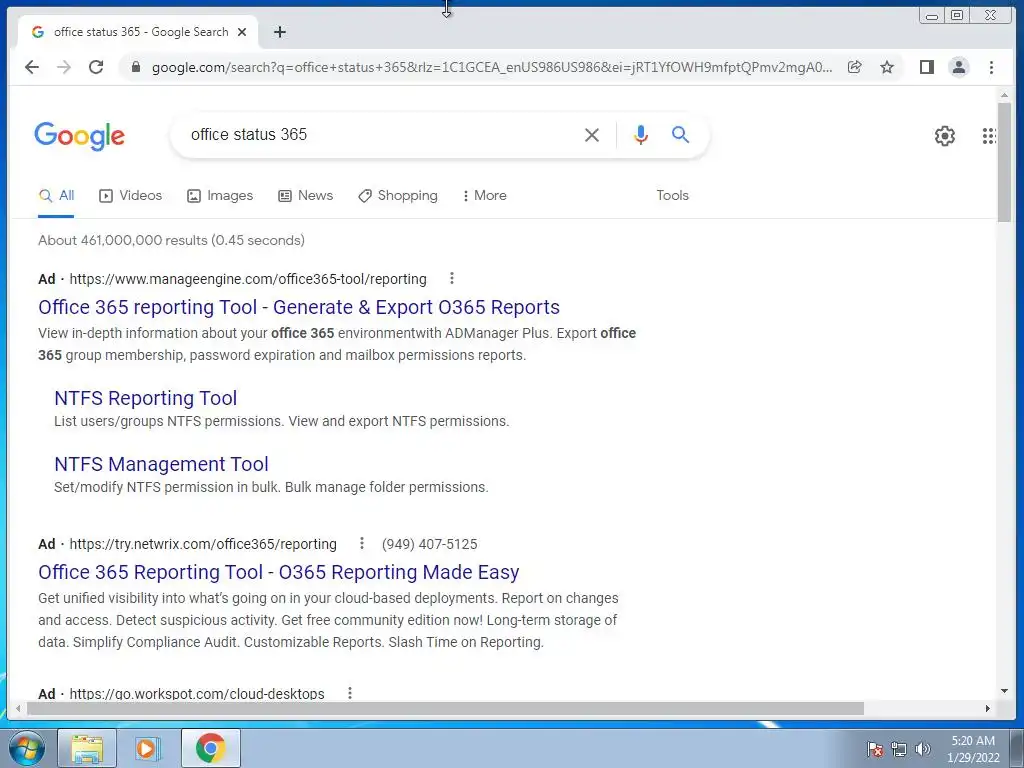Share this page from address bar

point(854,67)
